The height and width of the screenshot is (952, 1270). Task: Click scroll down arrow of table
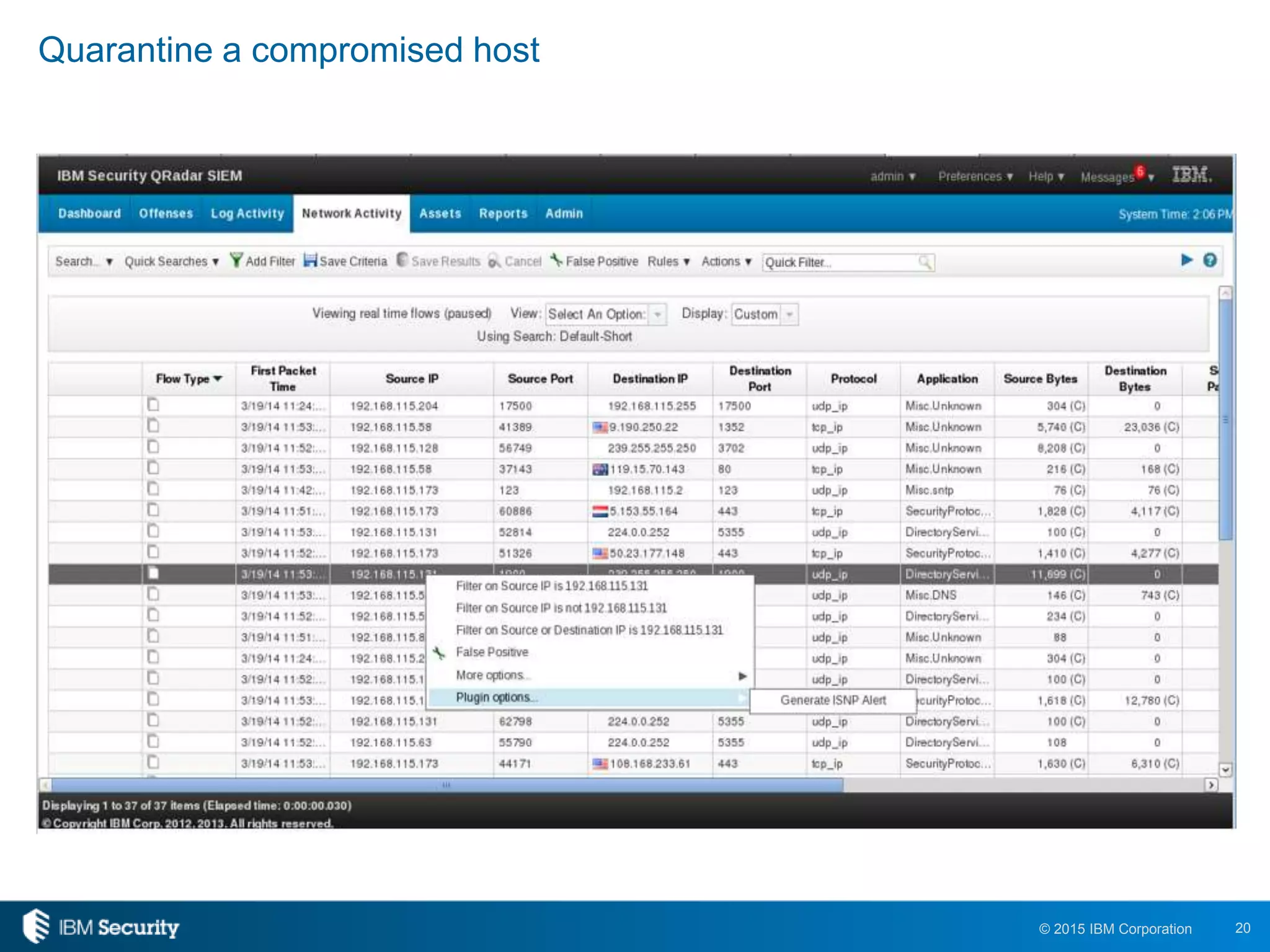(1225, 770)
